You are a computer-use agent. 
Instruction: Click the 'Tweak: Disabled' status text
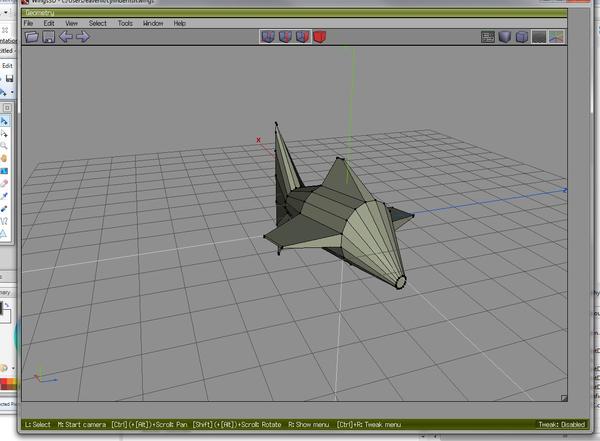pos(561,425)
